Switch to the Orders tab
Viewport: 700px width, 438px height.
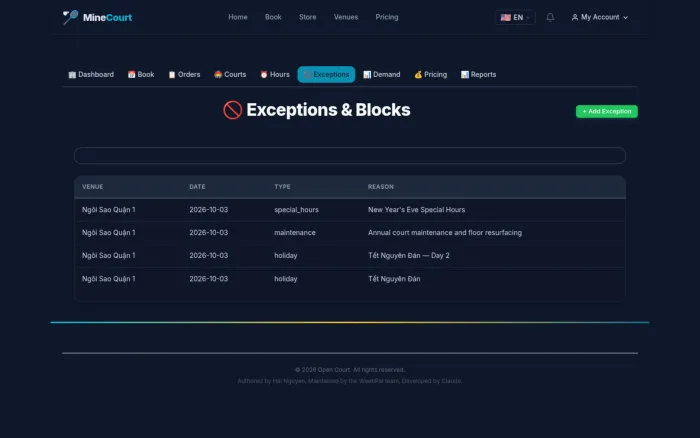(x=184, y=75)
